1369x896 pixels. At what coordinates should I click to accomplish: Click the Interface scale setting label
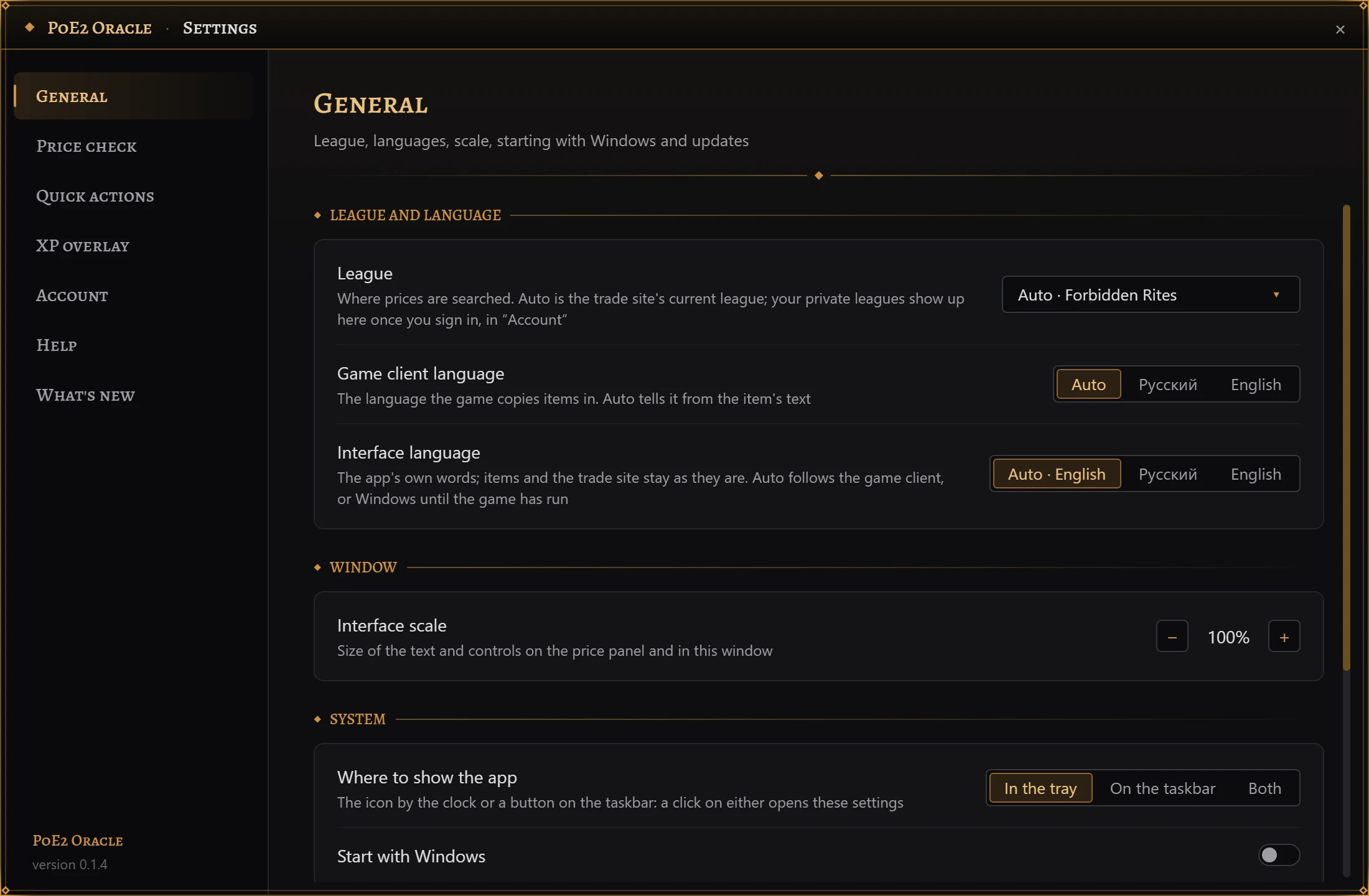click(x=391, y=625)
